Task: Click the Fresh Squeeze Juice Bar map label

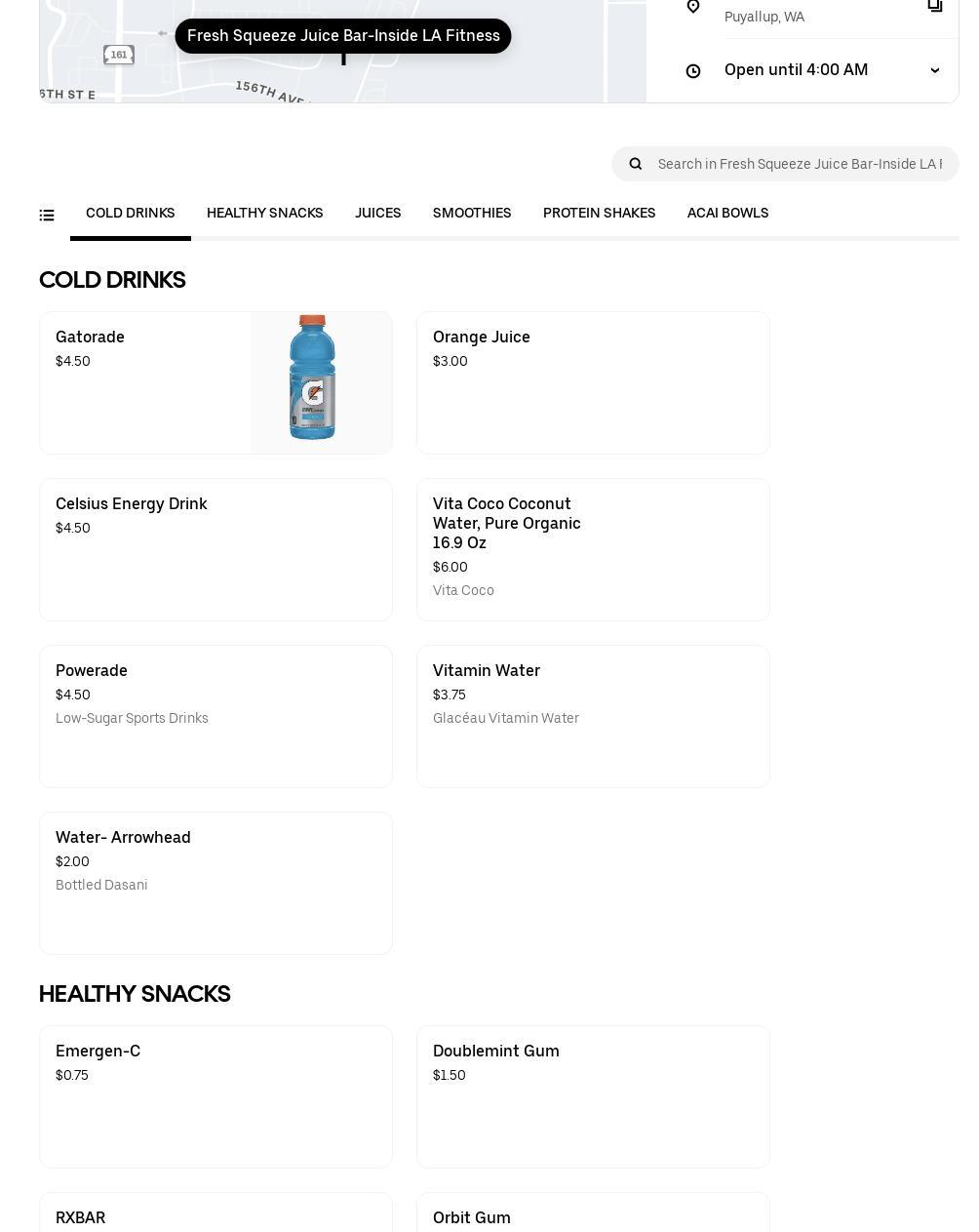Action: coord(343,36)
